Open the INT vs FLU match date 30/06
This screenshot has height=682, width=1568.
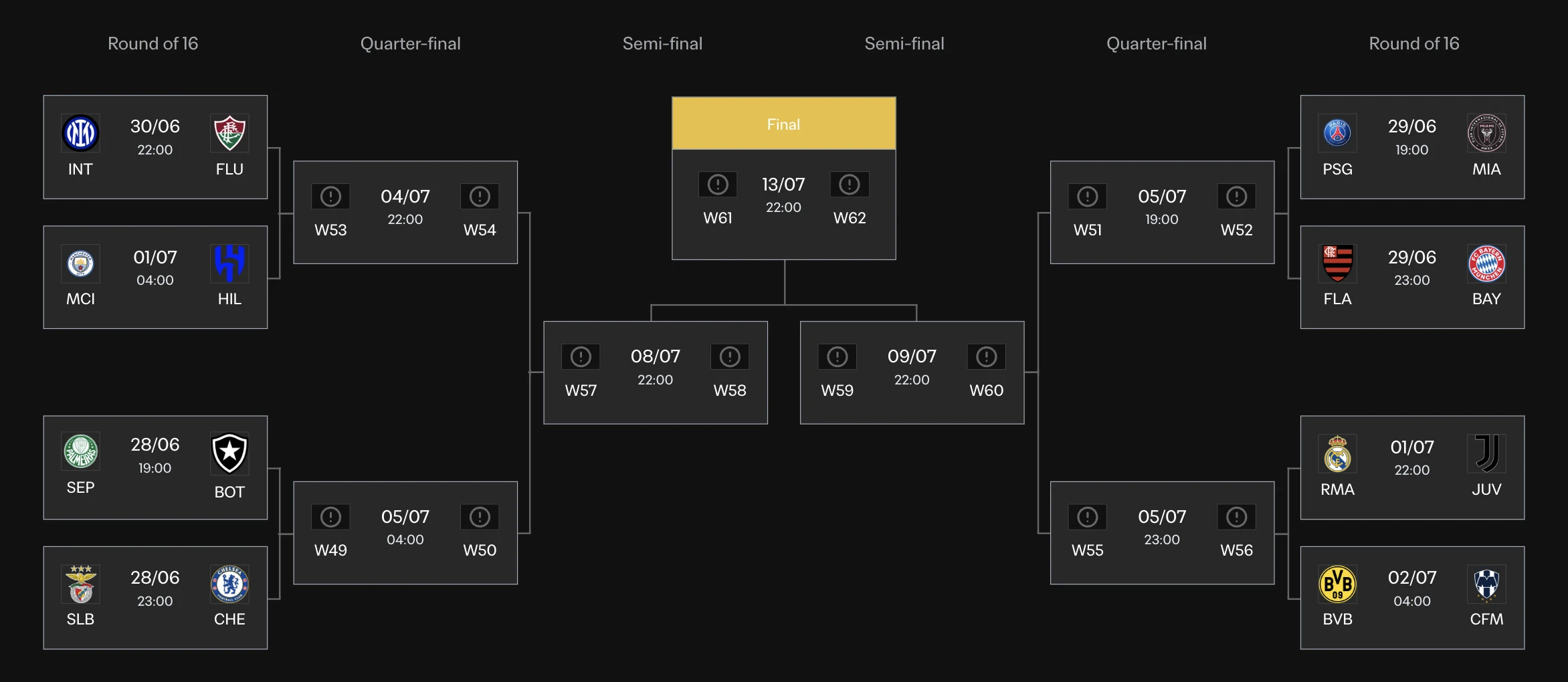click(155, 126)
